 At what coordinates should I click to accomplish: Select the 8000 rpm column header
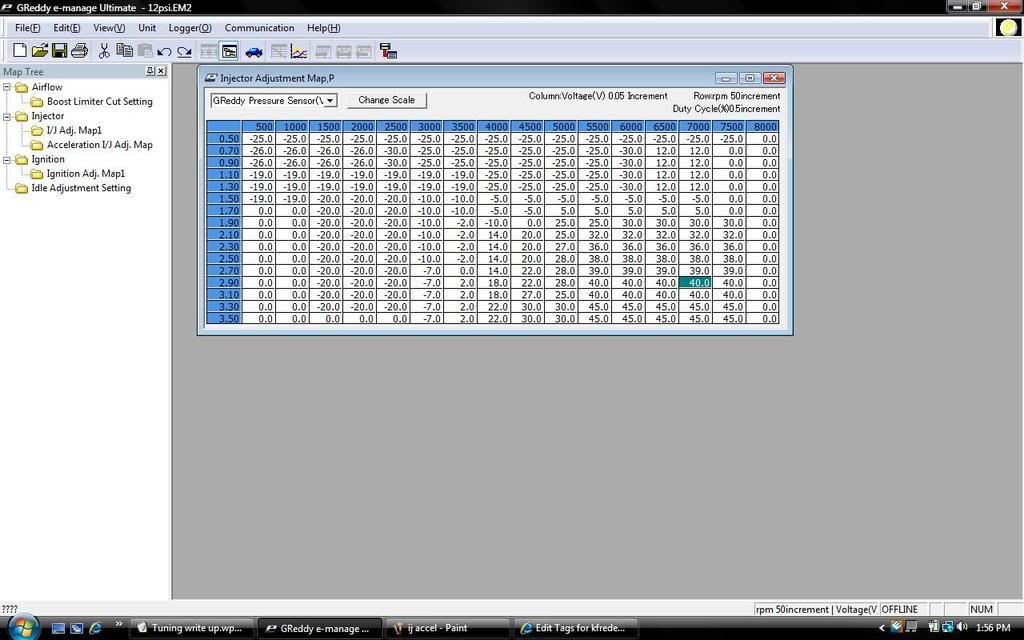pos(763,126)
